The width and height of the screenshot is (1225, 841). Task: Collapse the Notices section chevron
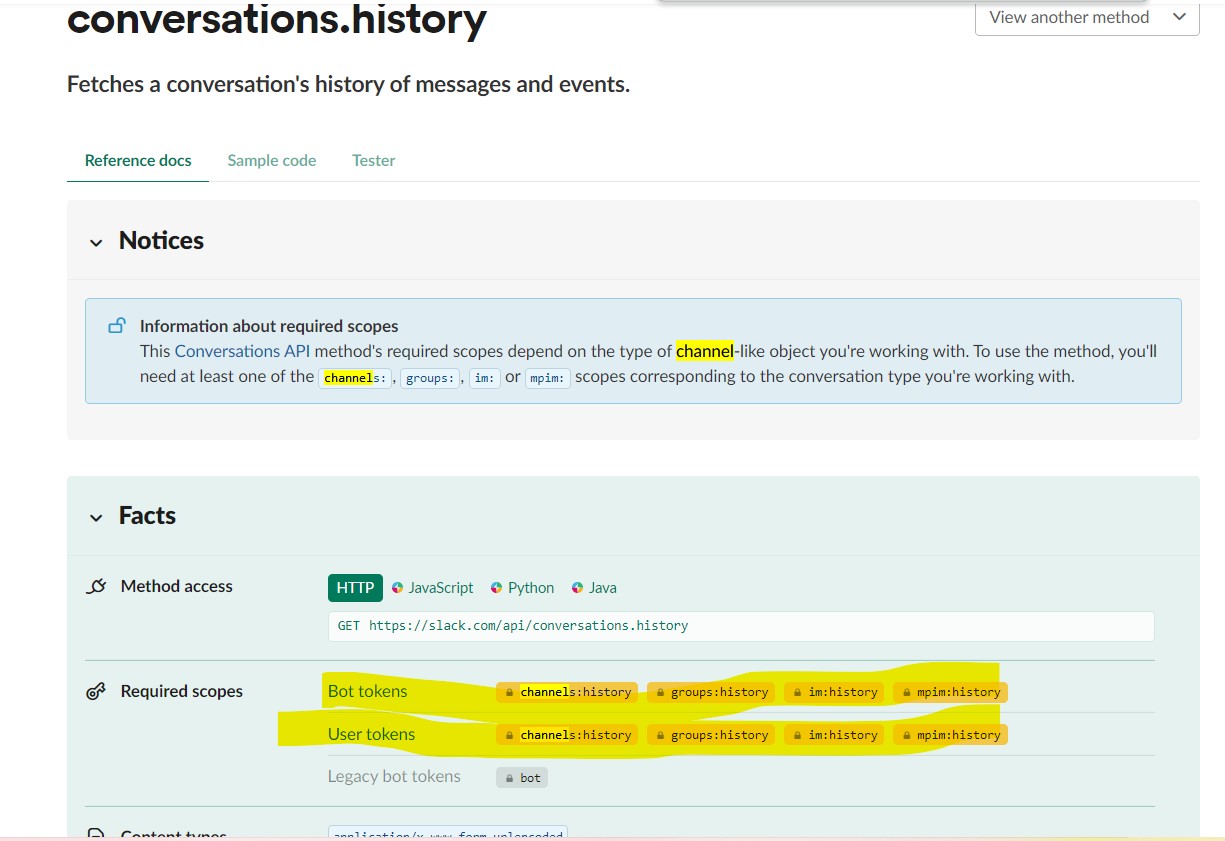[96, 242]
